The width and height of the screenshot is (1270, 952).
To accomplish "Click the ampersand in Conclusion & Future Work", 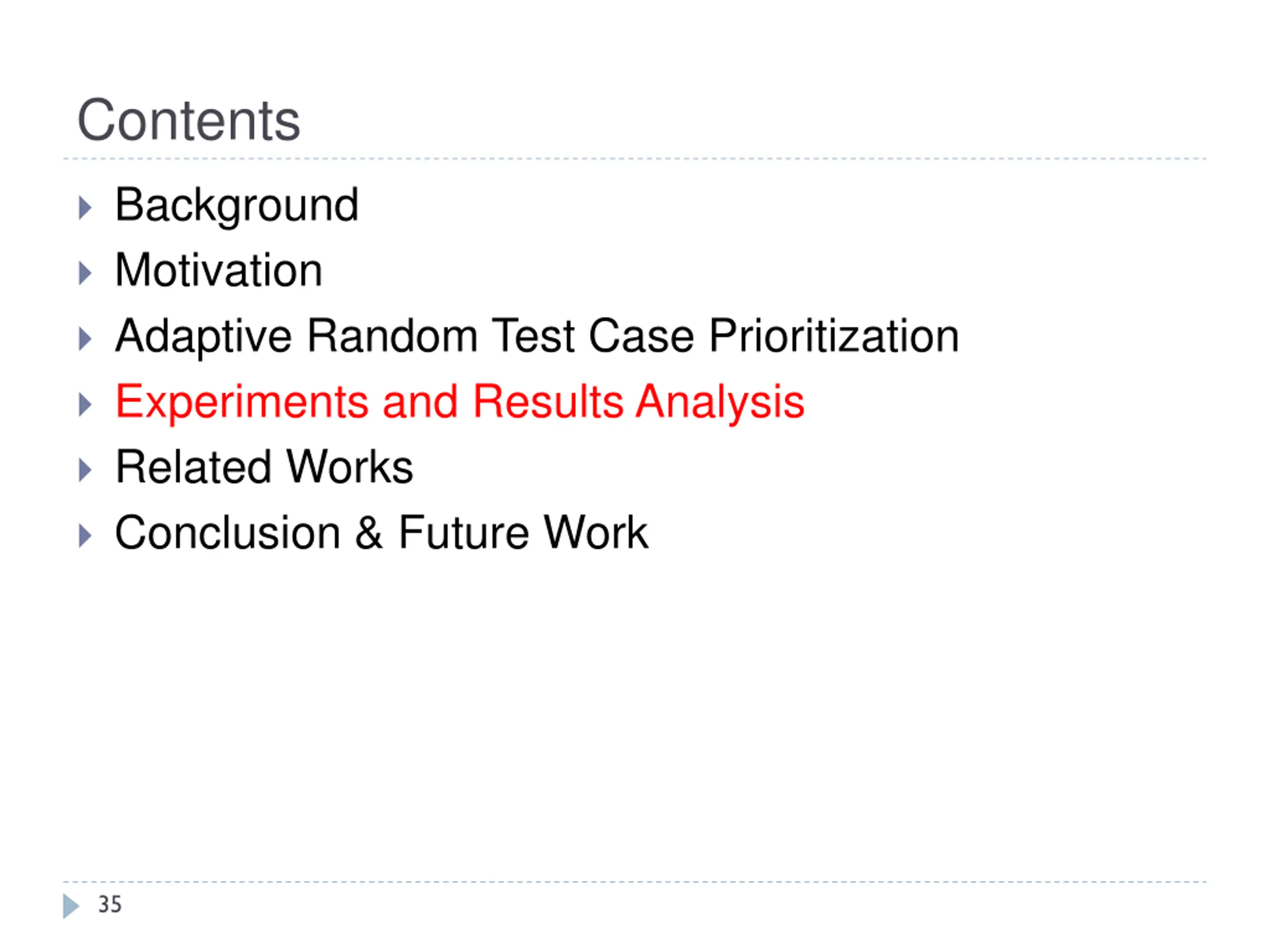I will coord(369,533).
